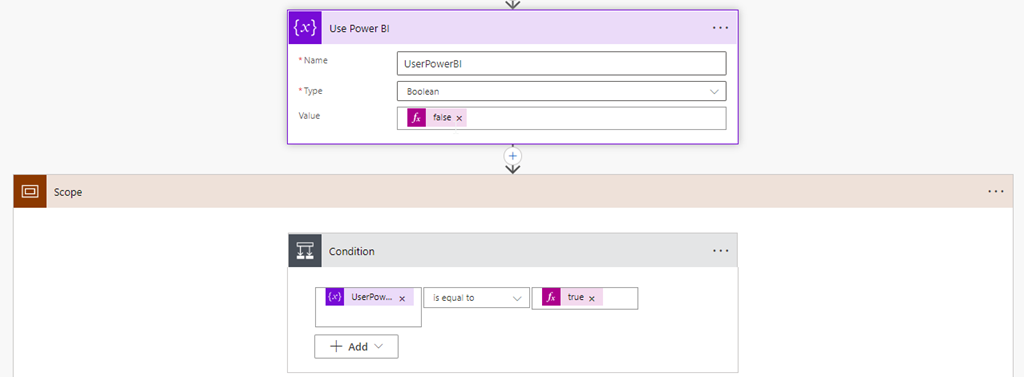Click inside the Value input field
The image size is (1024, 377).
[x=562, y=118]
